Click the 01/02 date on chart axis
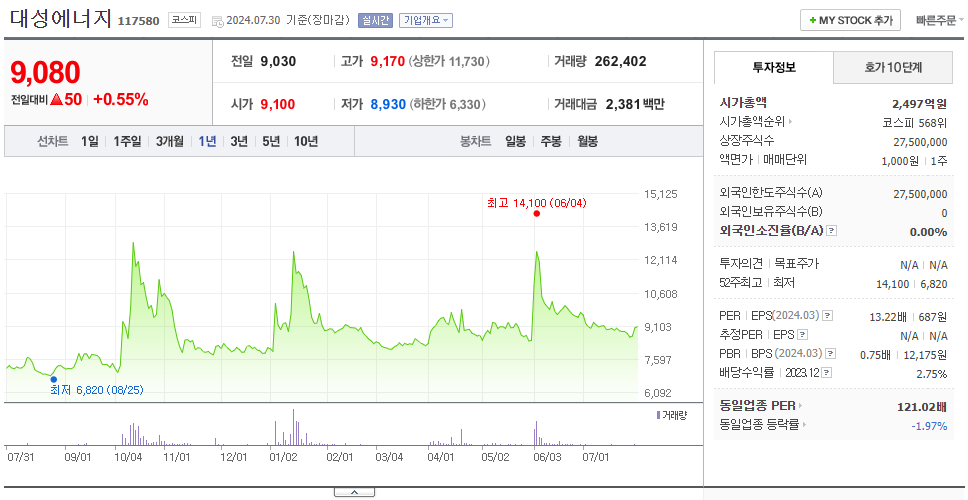968x500 pixels. (283, 457)
